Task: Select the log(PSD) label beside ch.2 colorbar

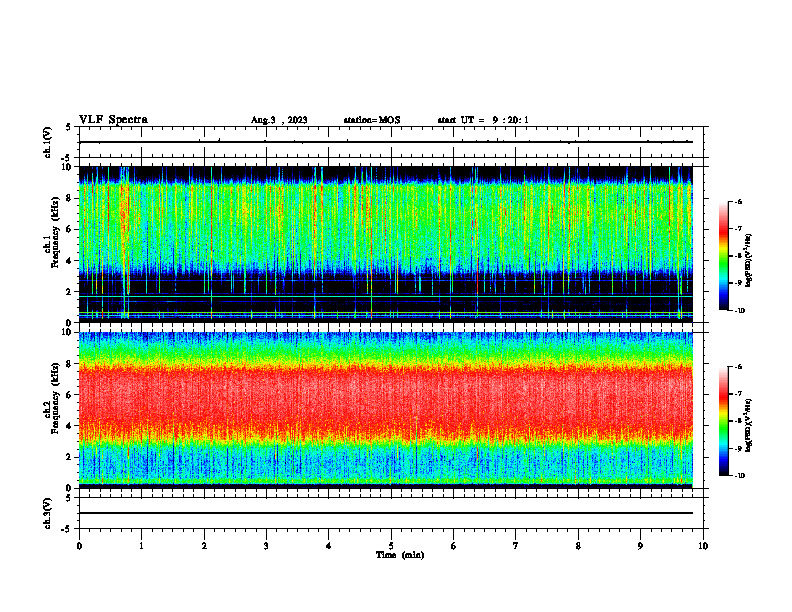Action: pyautogui.click(x=749, y=425)
